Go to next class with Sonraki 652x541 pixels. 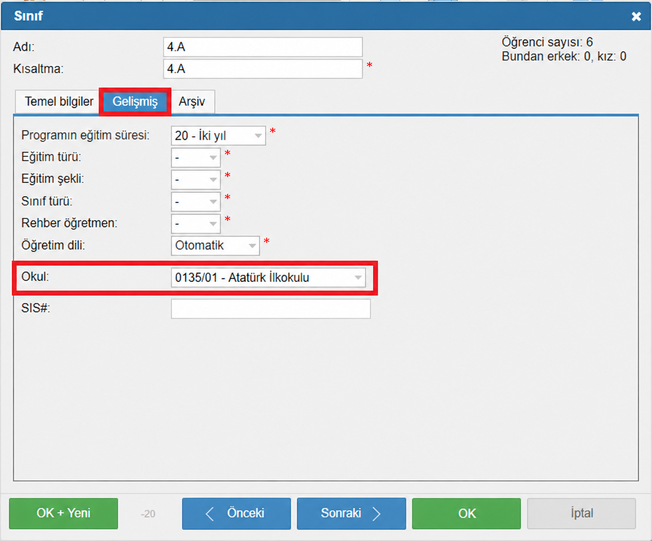[x=351, y=513]
